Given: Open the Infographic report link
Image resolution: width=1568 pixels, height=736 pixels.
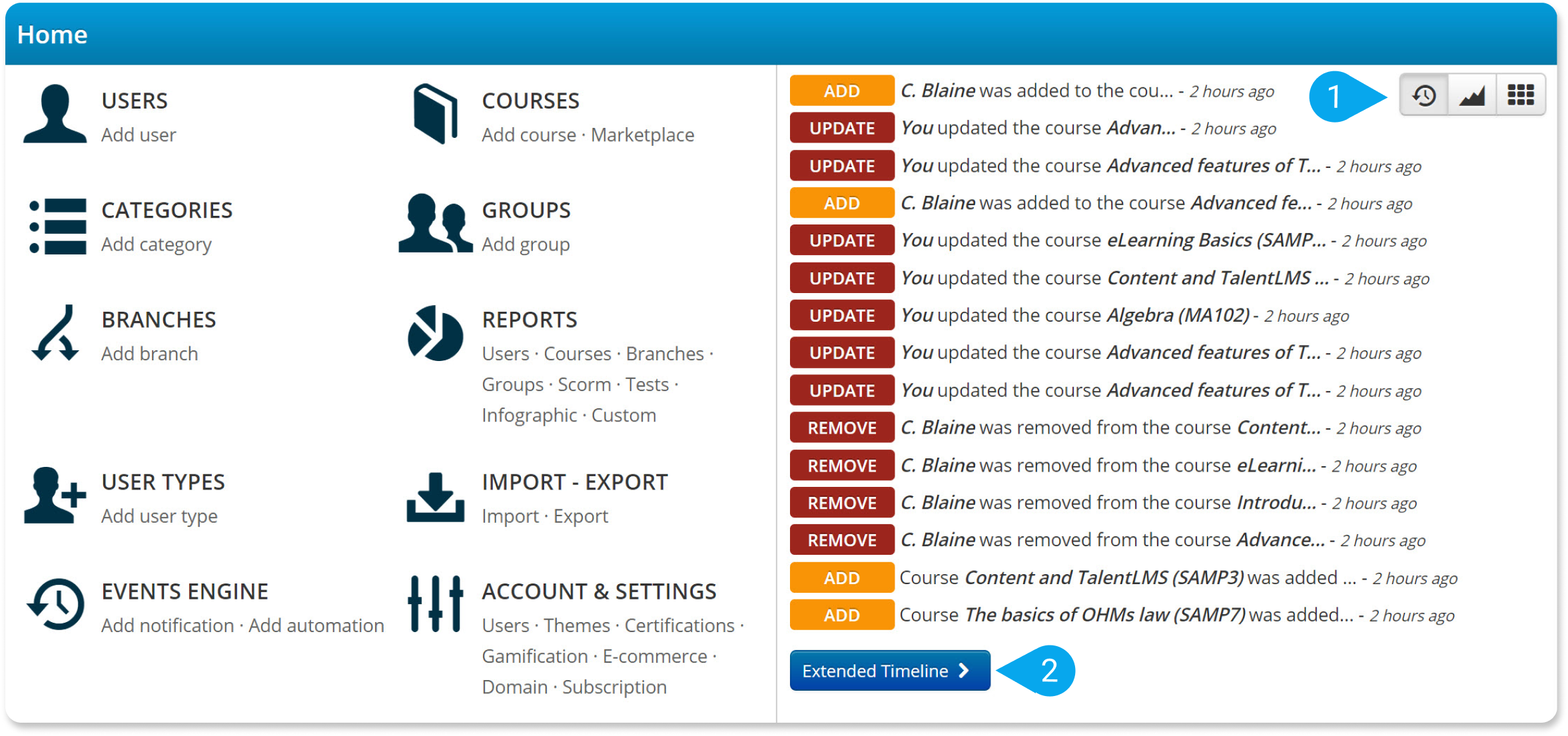Looking at the screenshot, I should (x=530, y=415).
